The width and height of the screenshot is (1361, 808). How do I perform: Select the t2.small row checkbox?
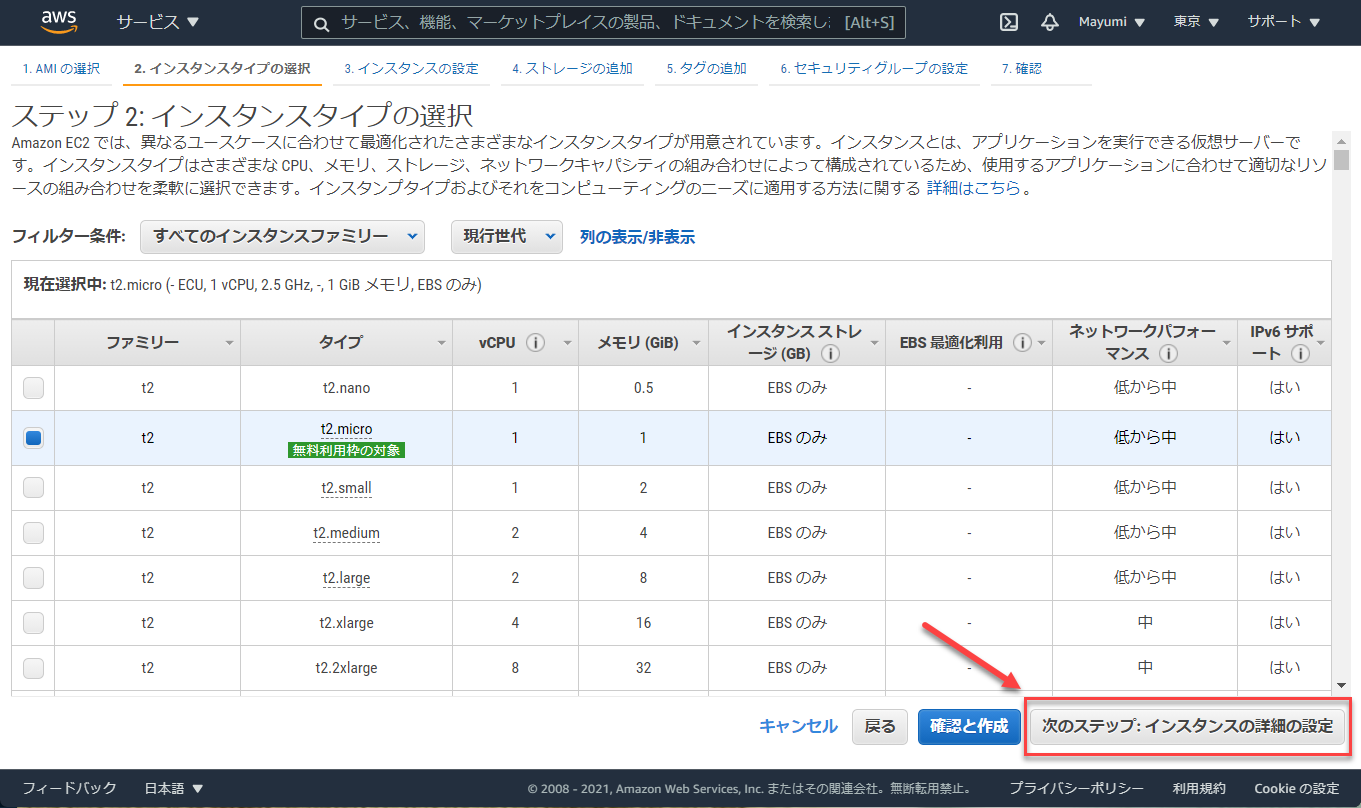[33, 487]
